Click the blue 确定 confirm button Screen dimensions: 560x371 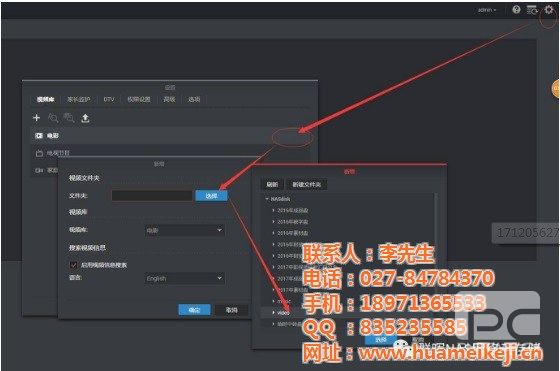click(x=194, y=310)
